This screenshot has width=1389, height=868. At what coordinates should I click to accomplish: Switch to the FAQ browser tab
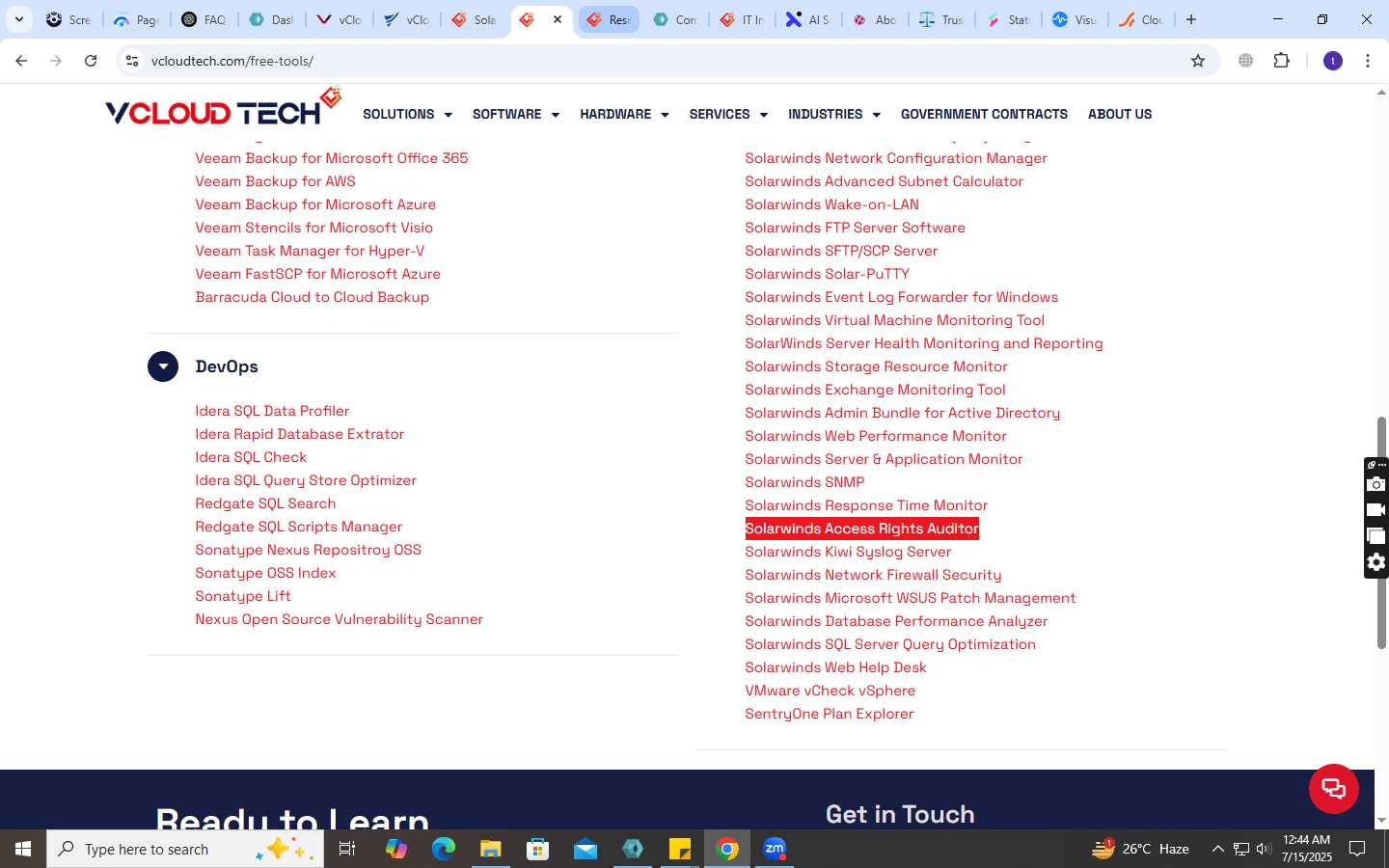pos(204,19)
